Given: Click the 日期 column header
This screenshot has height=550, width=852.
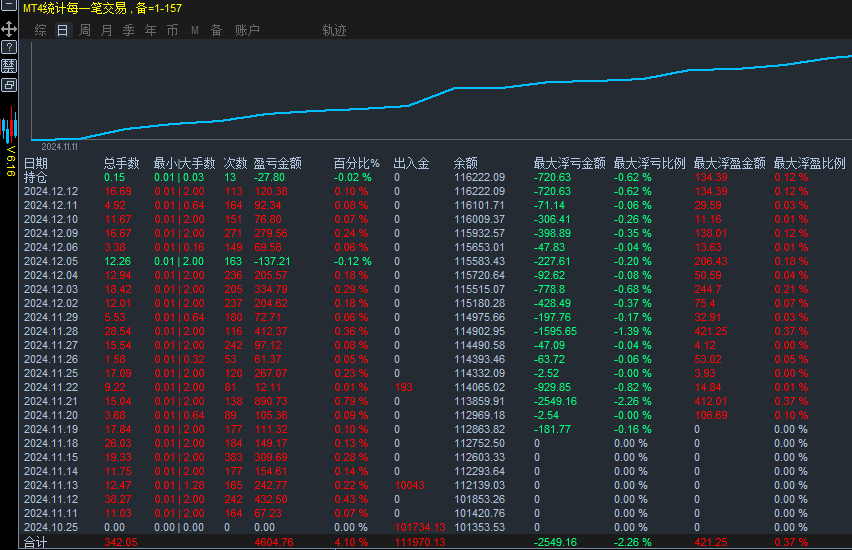Looking at the screenshot, I should [36, 163].
